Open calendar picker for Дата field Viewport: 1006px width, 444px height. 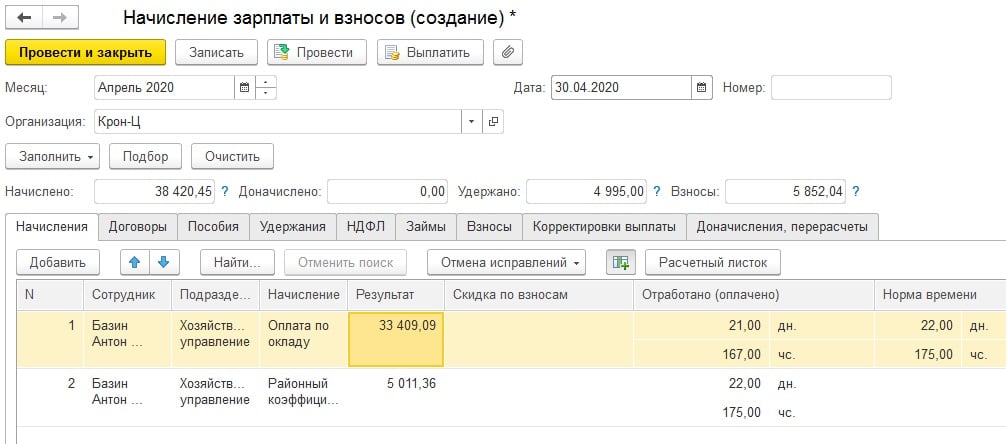click(x=701, y=88)
